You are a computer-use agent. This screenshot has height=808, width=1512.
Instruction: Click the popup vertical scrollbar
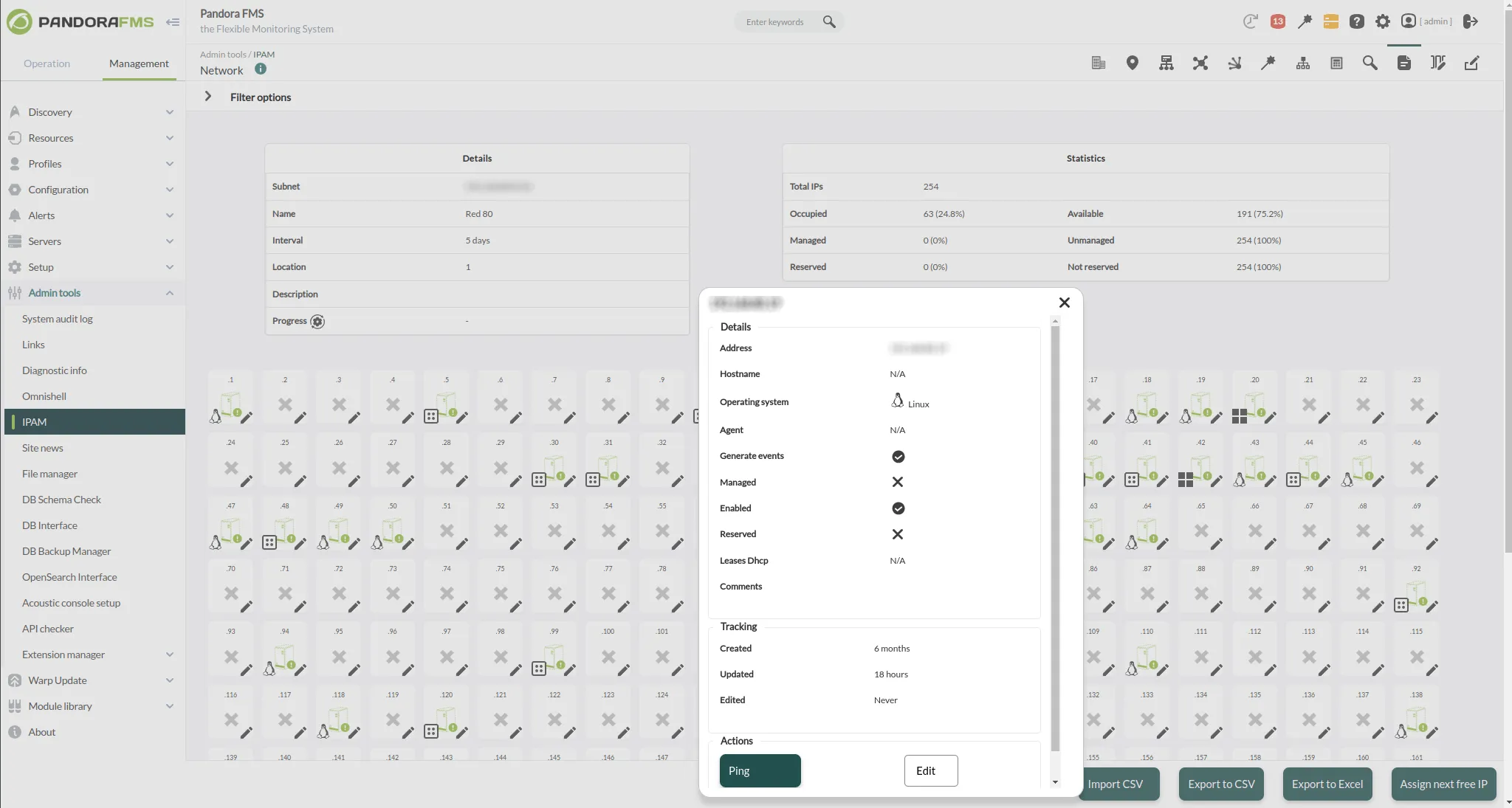[x=1055, y=539]
